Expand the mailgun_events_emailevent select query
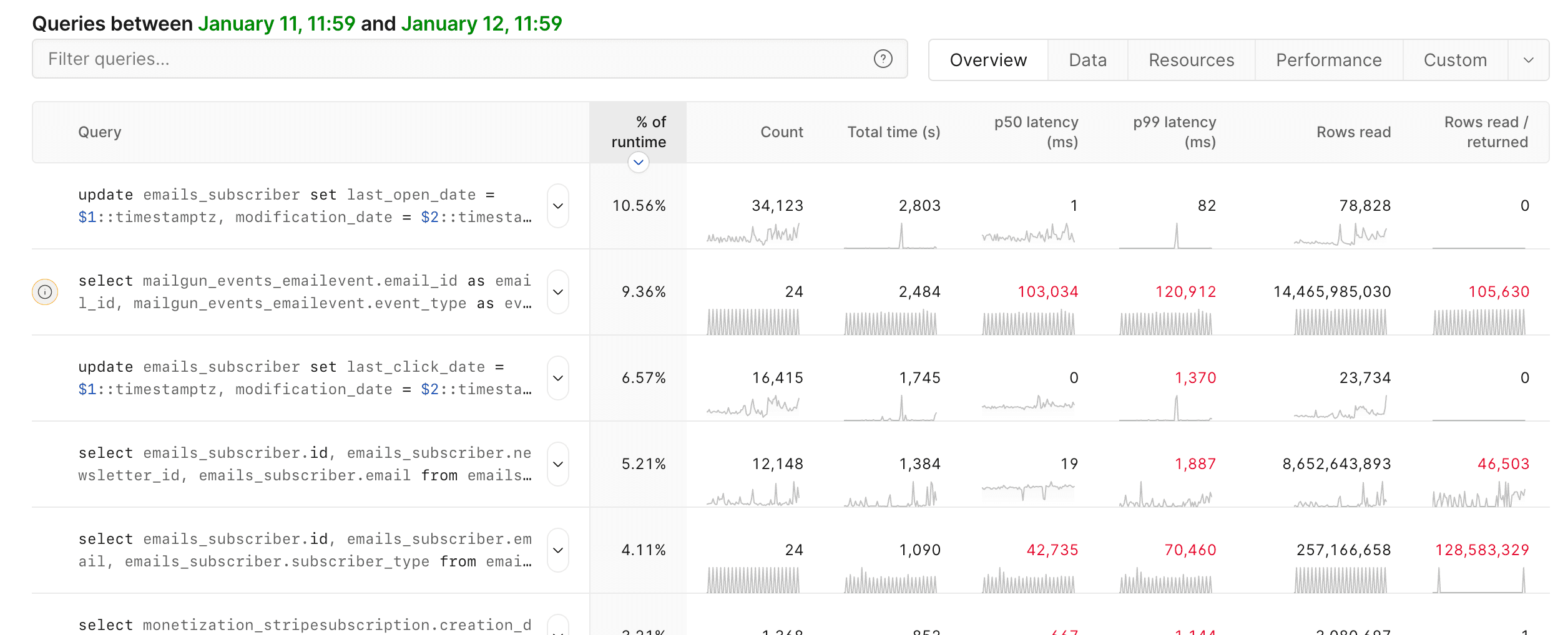 pos(557,291)
